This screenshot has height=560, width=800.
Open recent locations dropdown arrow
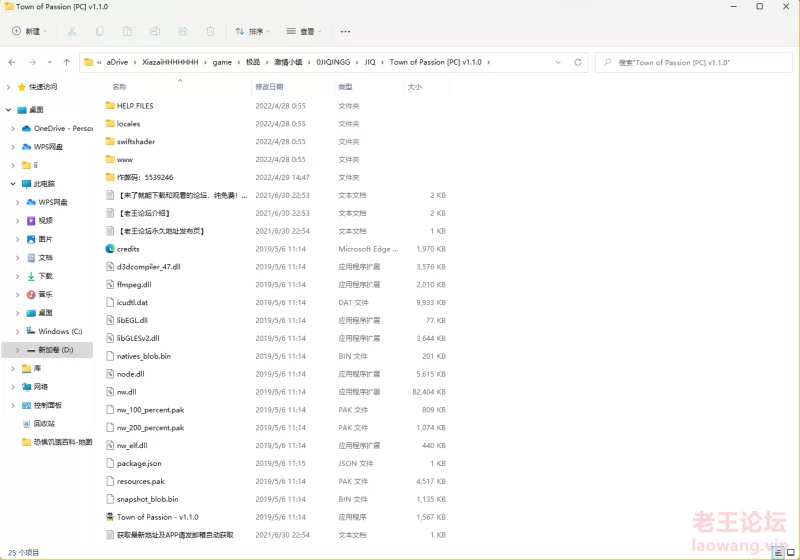tap(49, 62)
